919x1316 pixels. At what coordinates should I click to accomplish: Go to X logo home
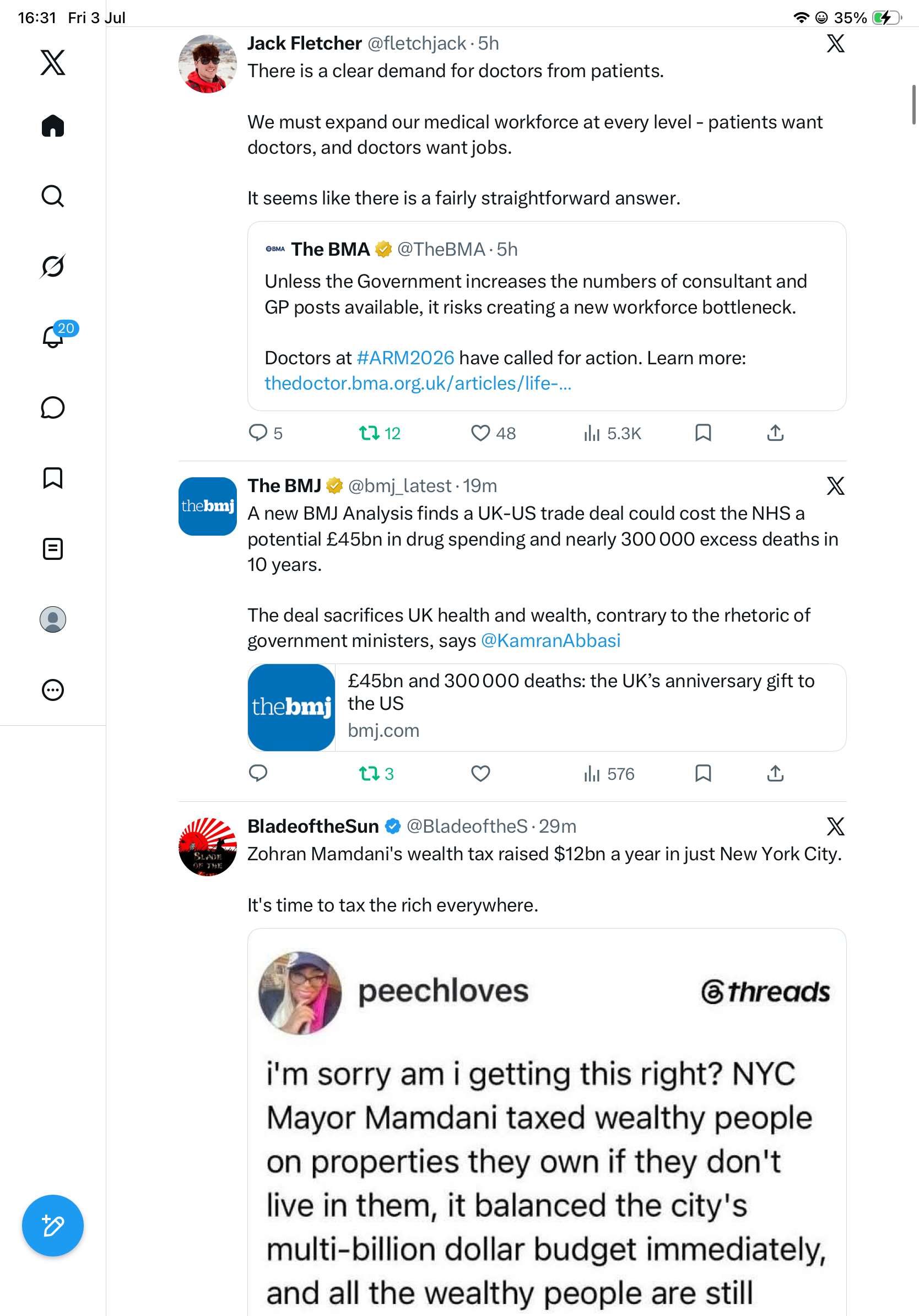[53, 62]
